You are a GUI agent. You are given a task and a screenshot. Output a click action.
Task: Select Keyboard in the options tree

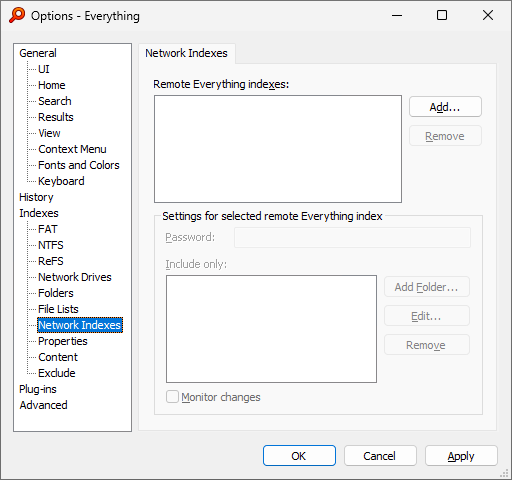(61, 181)
